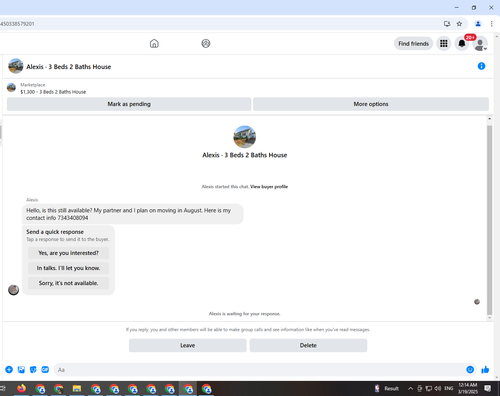Select the buyer's message with contact info
Viewport: 500px width, 396px height.
133,214
